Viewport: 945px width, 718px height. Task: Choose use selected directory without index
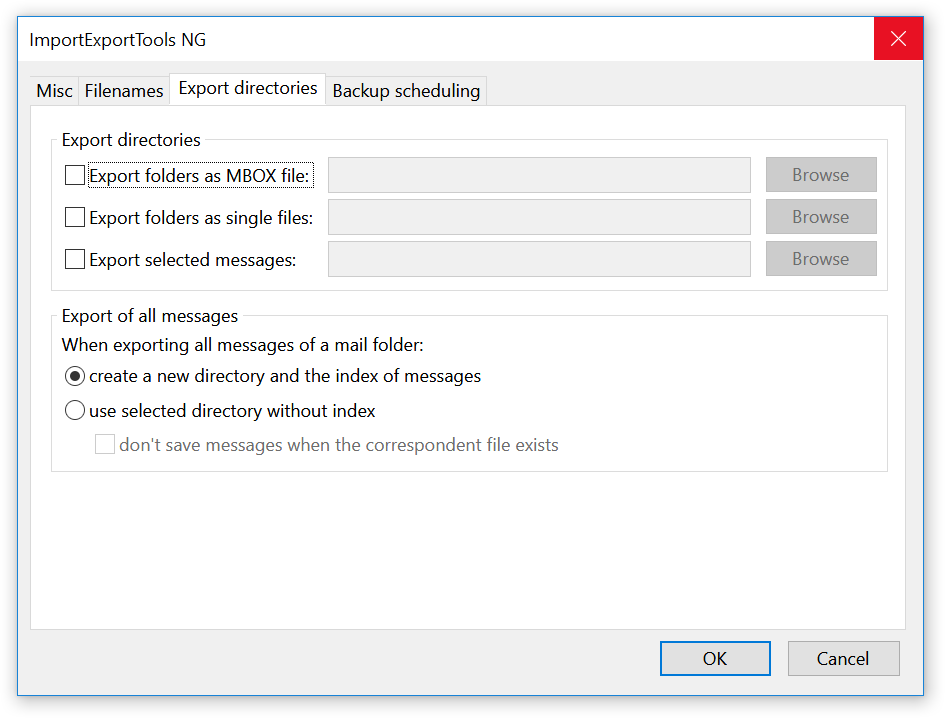pos(75,411)
